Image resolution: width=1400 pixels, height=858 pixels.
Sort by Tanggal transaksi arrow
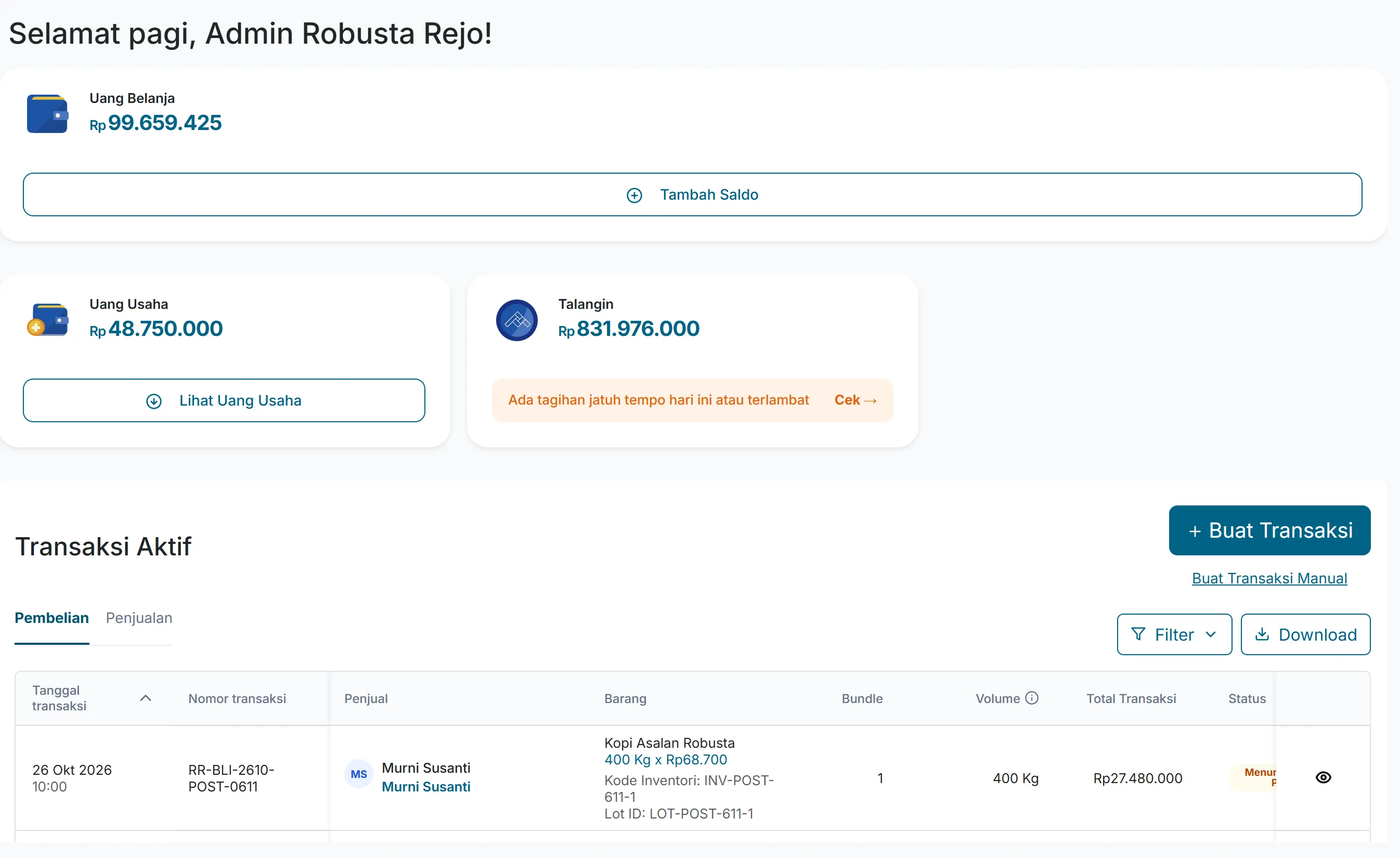pyautogui.click(x=146, y=698)
